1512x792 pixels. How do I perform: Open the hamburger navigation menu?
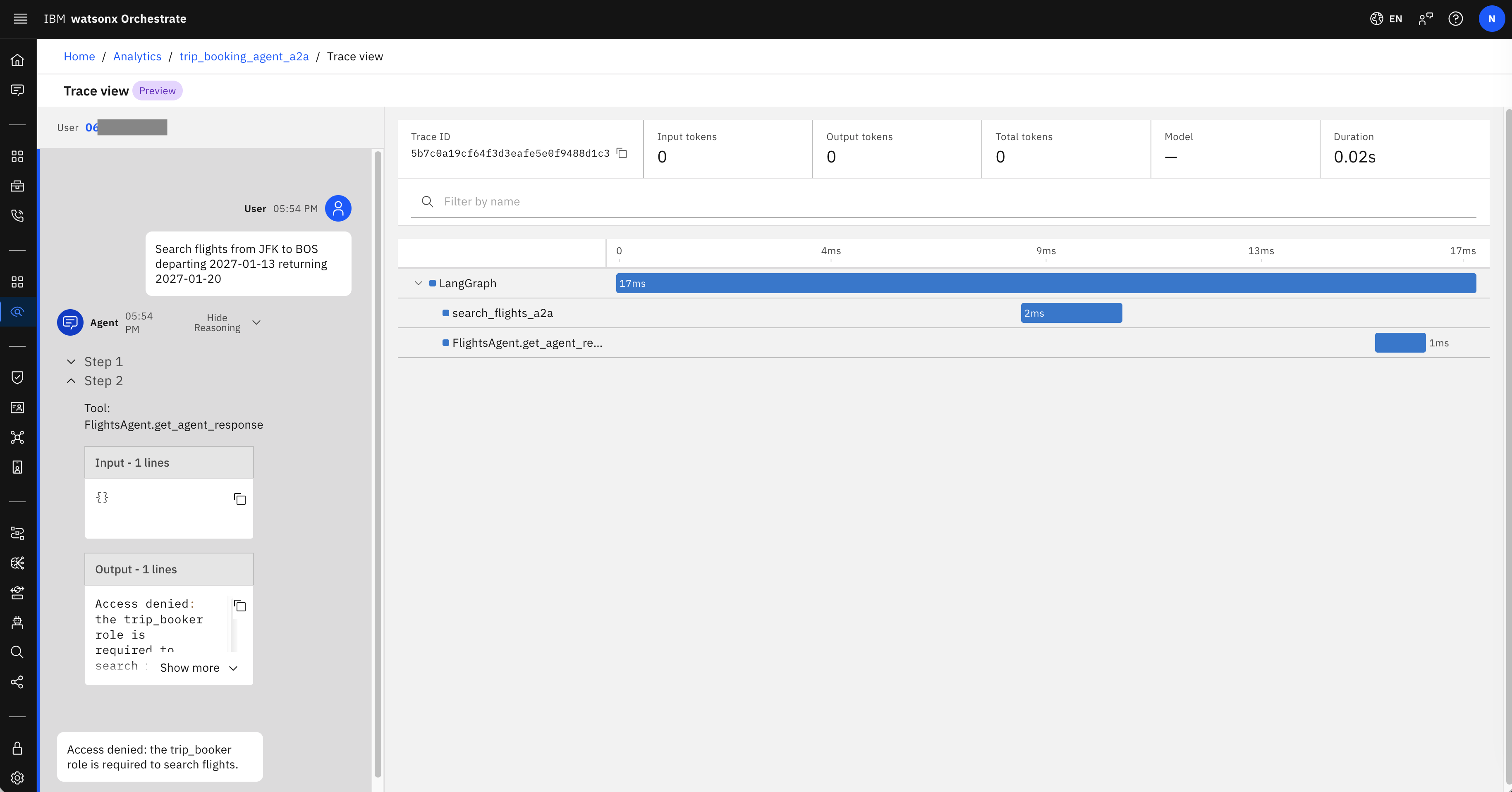tap(21, 19)
